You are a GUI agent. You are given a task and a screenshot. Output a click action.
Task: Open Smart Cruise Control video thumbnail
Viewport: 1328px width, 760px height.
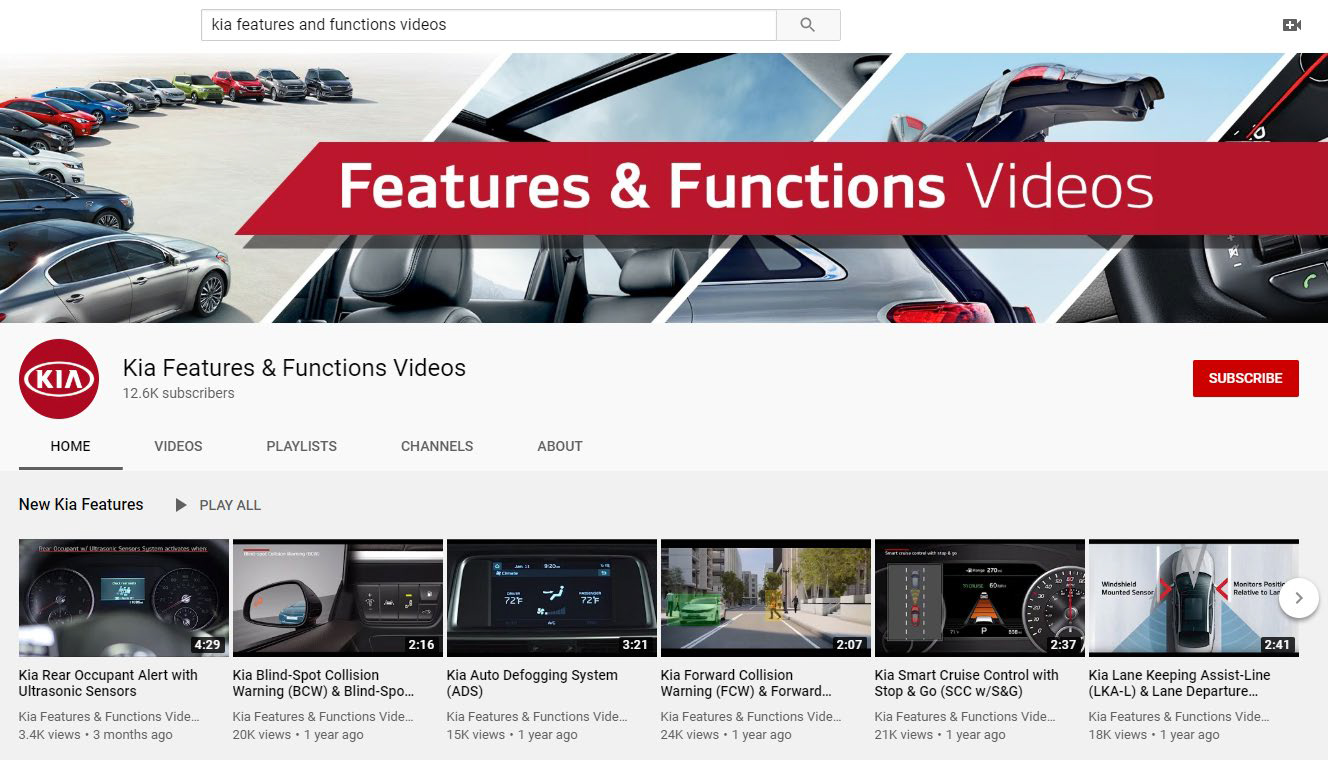point(980,598)
